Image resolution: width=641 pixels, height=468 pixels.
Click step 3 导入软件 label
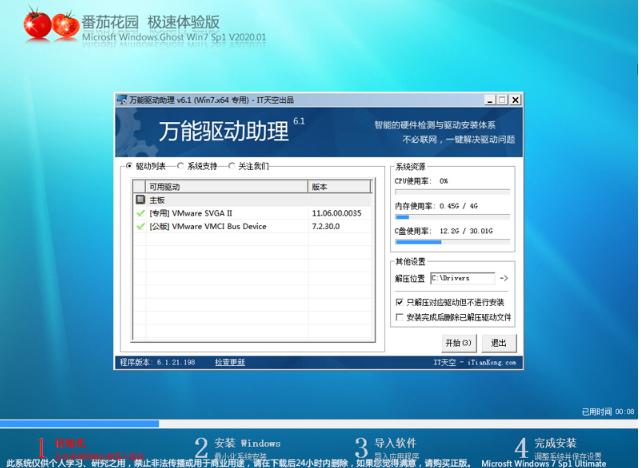(x=395, y=443)
